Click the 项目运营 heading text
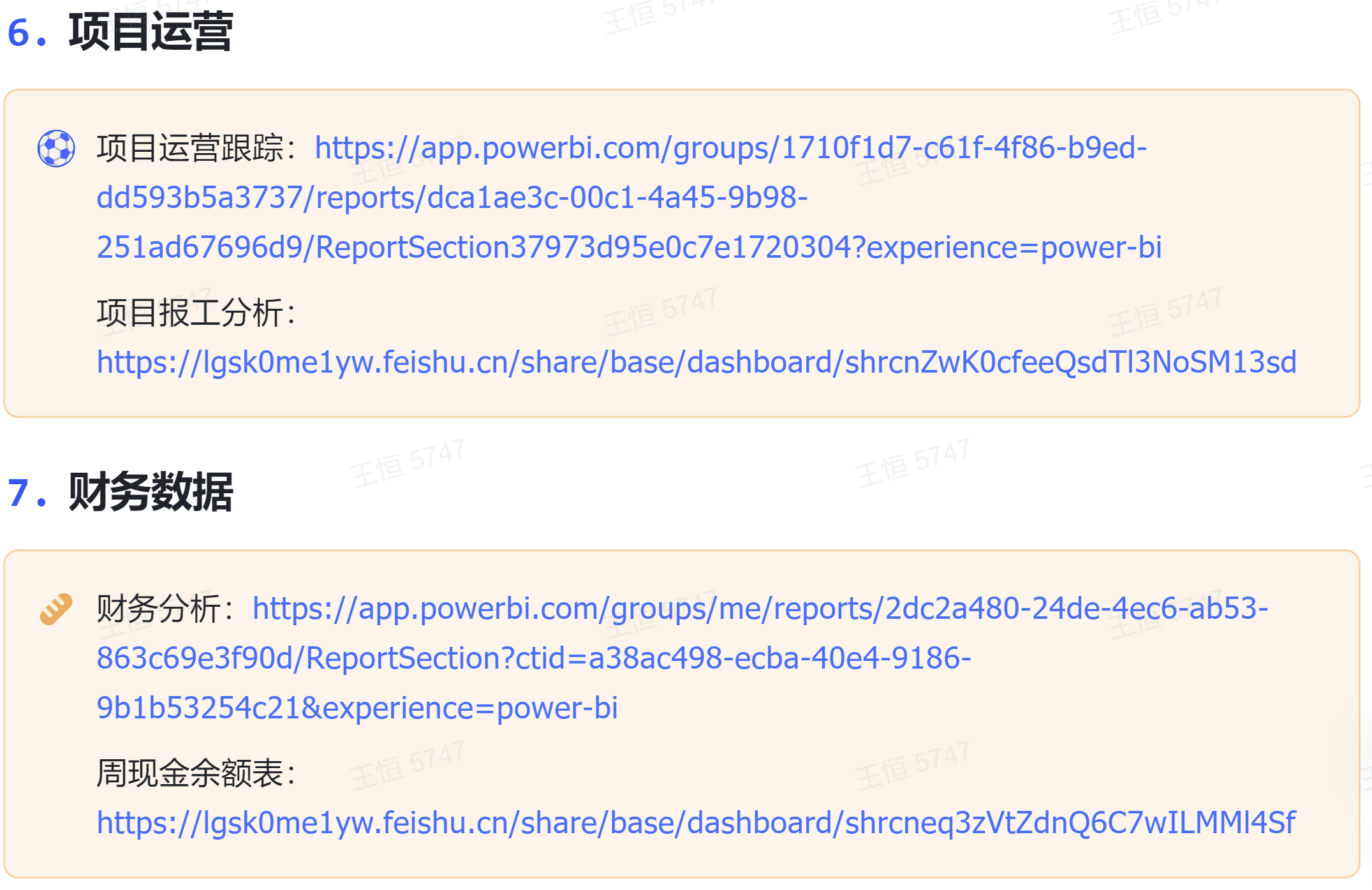1372x890 pixels. click(x=151, y=32)
